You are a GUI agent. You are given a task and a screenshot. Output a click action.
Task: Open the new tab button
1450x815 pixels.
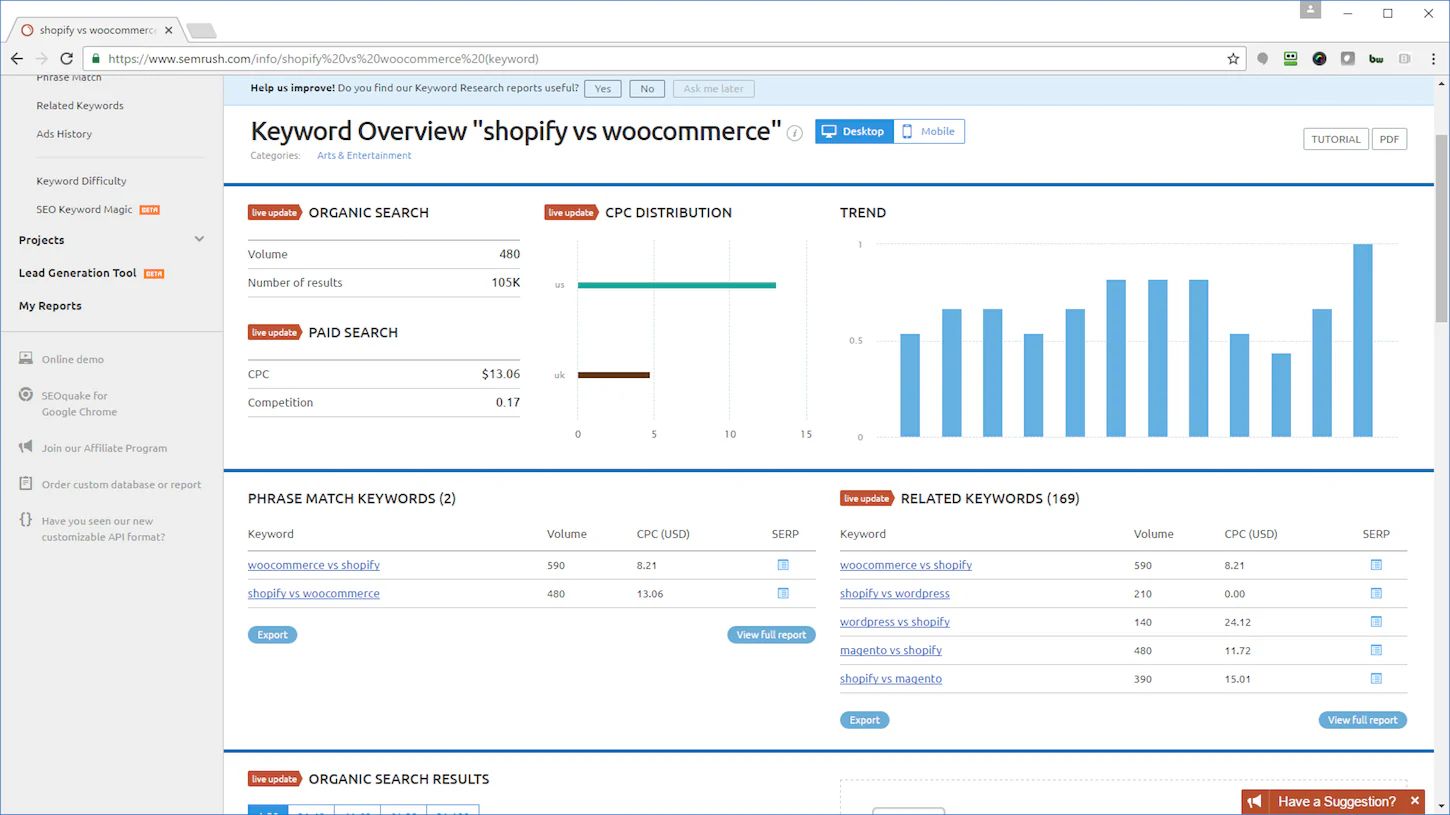(x=201, y=31)
